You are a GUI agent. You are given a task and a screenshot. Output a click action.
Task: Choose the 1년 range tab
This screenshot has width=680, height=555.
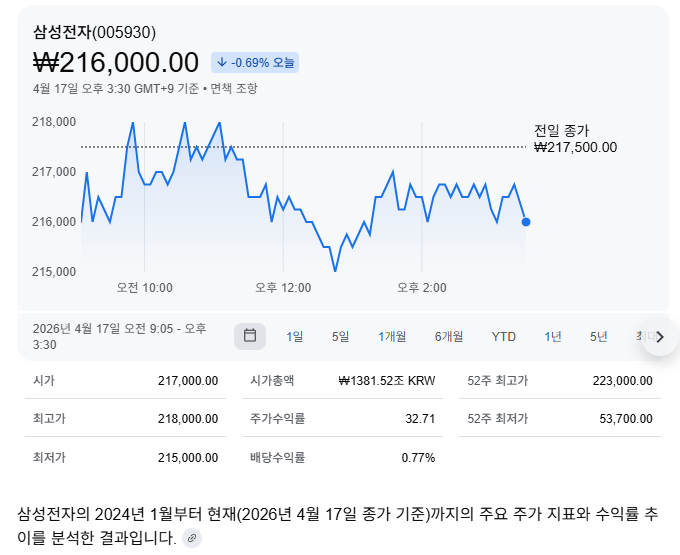[x=552, y=336]
